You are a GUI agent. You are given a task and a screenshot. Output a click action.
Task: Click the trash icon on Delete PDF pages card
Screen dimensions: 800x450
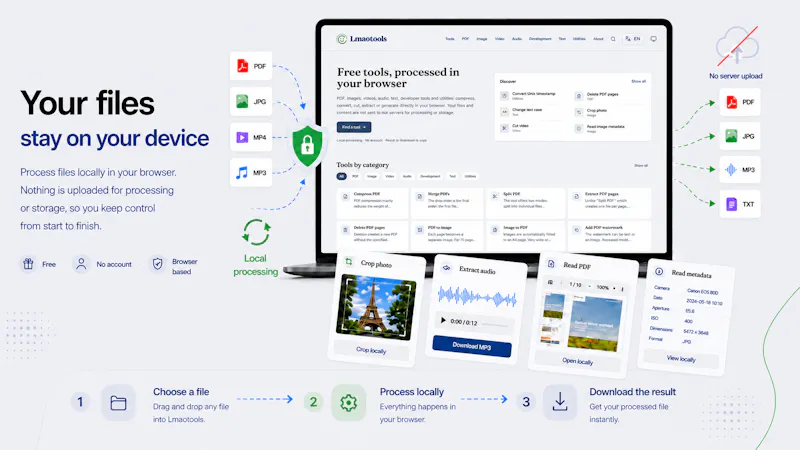(345, 230)
